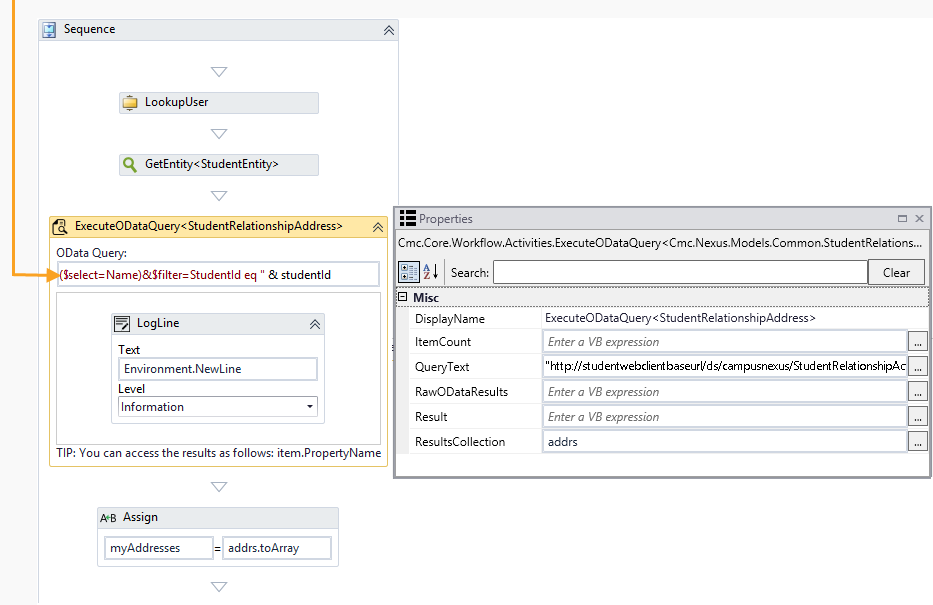The image size is (933, 605).
Task: Collapse the ExecuteODataQuery activity
Action: 378,227
